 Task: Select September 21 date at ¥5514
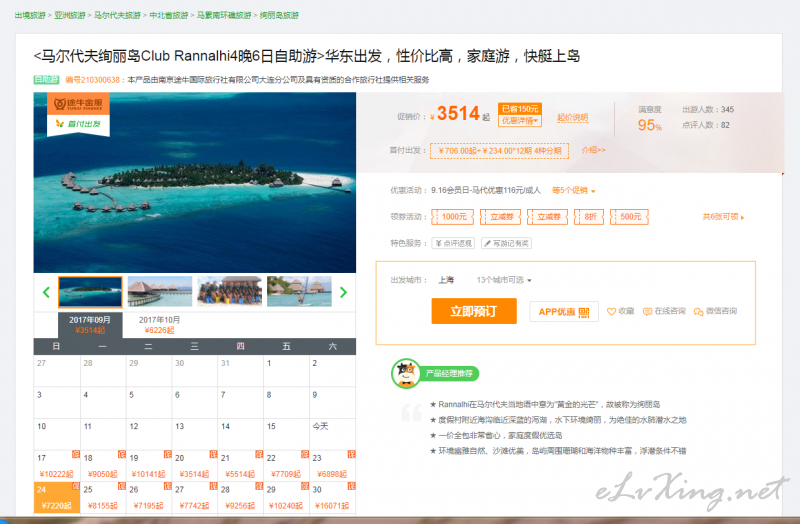click(241, 465)
